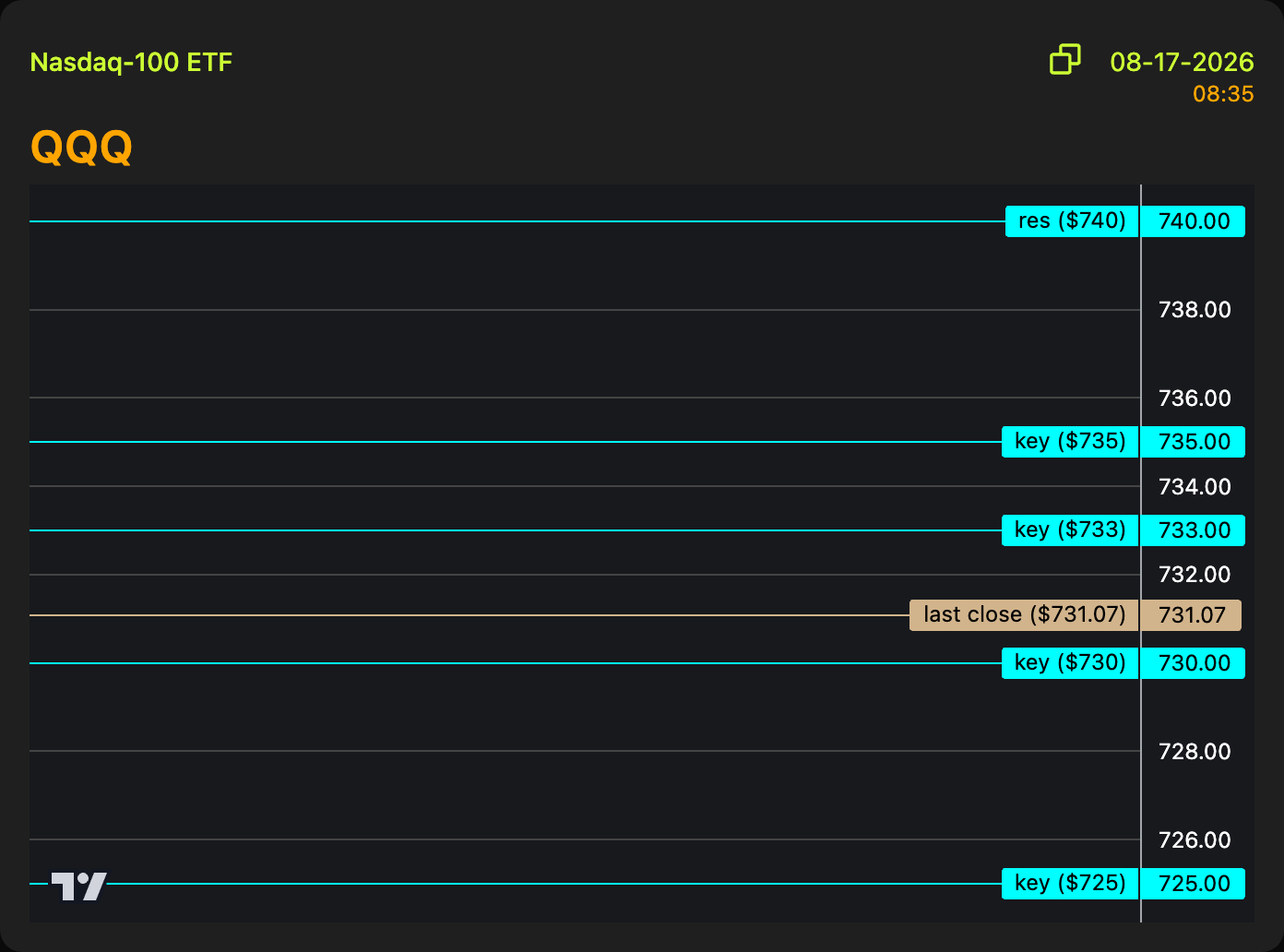Click the 728.00 axis value
Image resolution: width=1284 pixels, height=952 pixels.
[1195, 752]
